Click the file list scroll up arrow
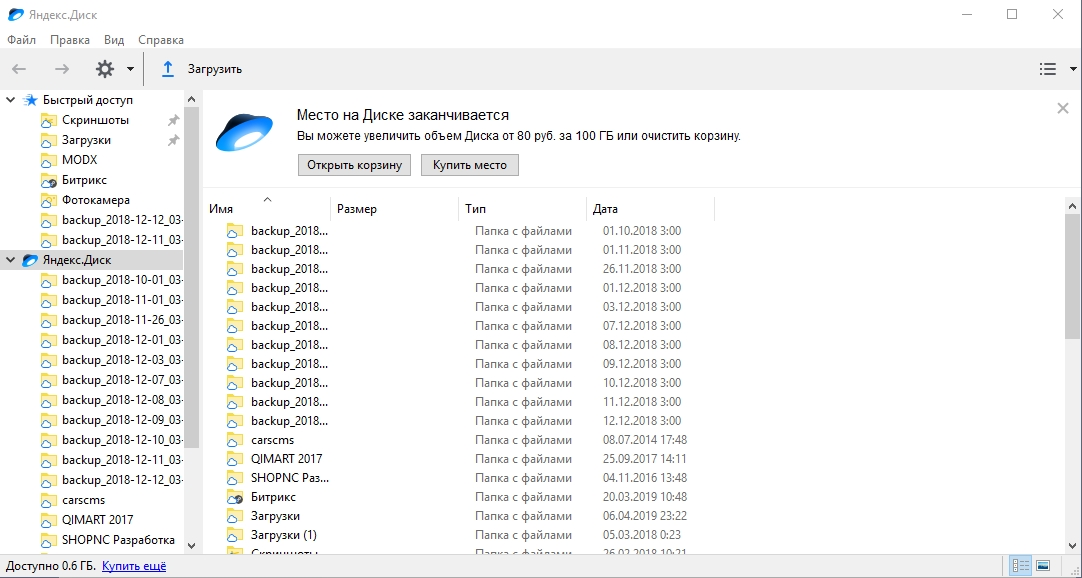This screenshot has width=1082, height=578. click(1072, 206)
